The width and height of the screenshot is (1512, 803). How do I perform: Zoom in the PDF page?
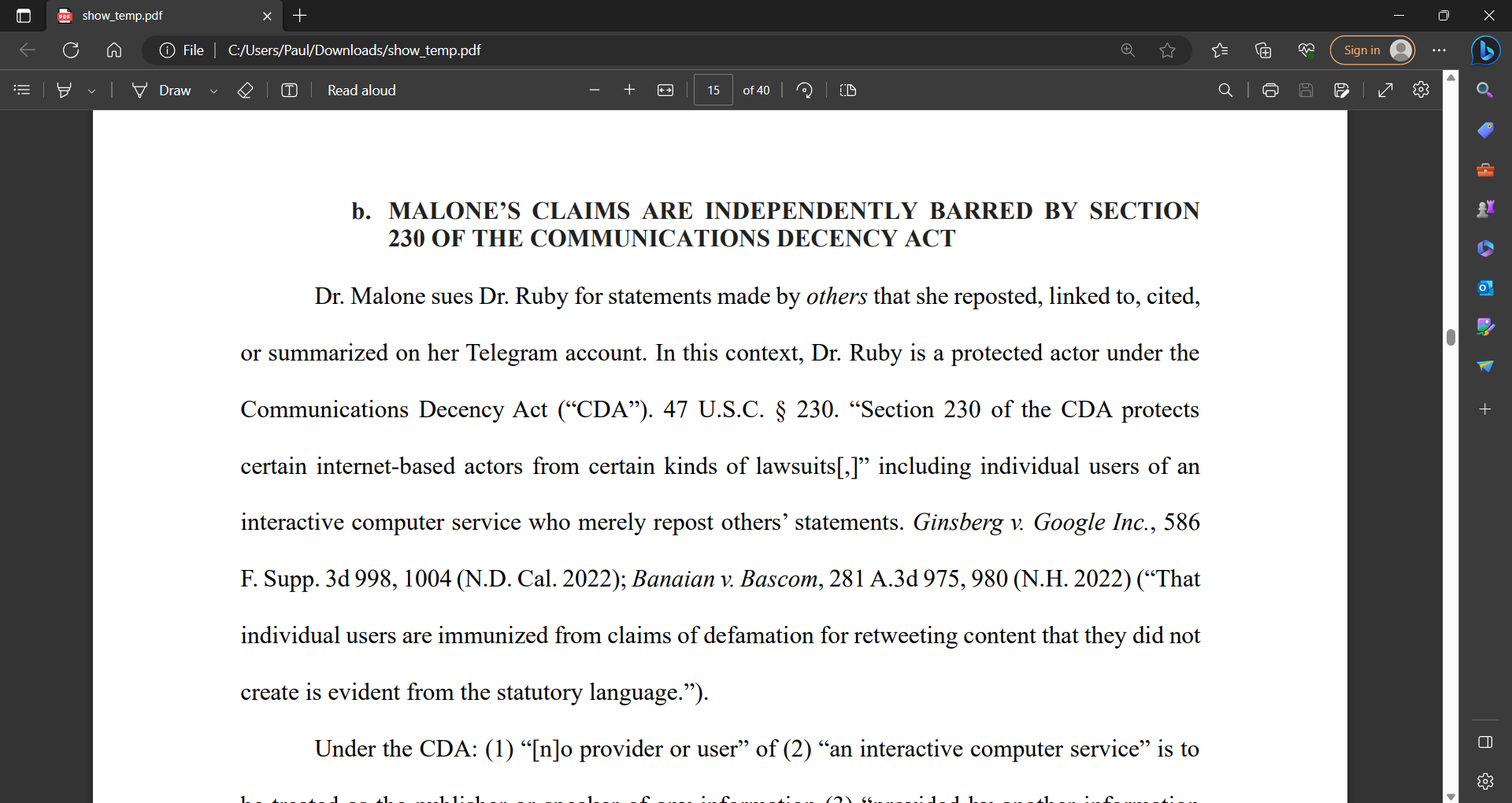click(629, 90)
